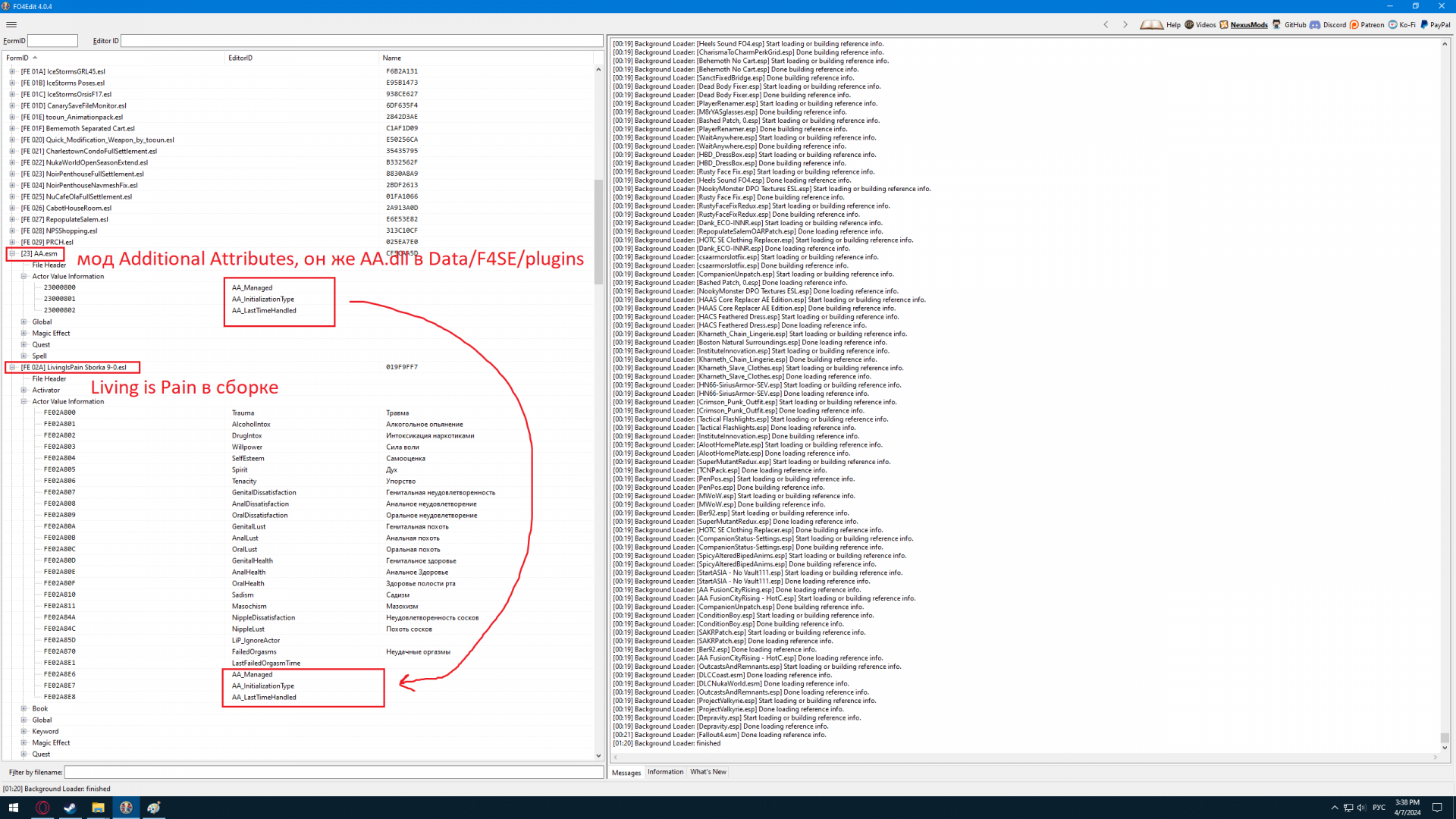Switch to the Information tab
The height and width of the screenshot is (819, 1456).
coord(665,772)
